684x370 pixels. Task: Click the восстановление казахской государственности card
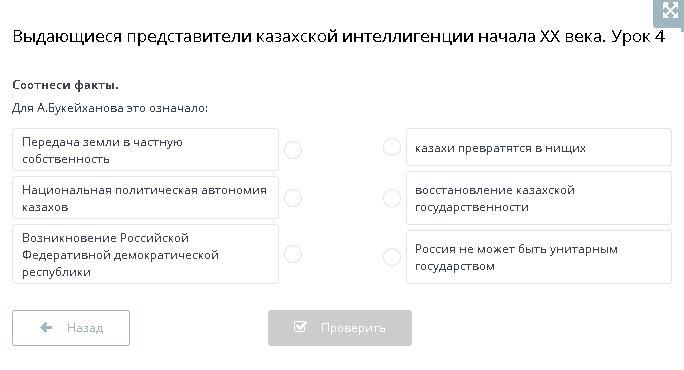[539, 198]
